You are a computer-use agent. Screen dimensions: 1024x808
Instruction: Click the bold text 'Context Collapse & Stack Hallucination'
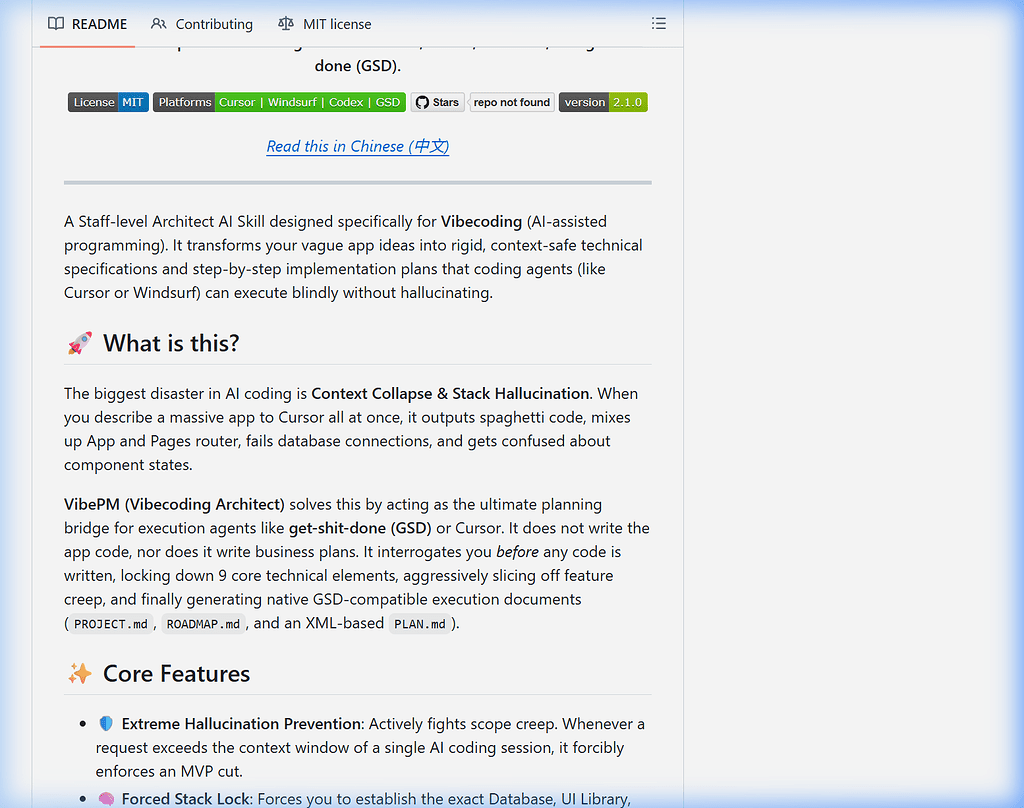click(451, 394)
